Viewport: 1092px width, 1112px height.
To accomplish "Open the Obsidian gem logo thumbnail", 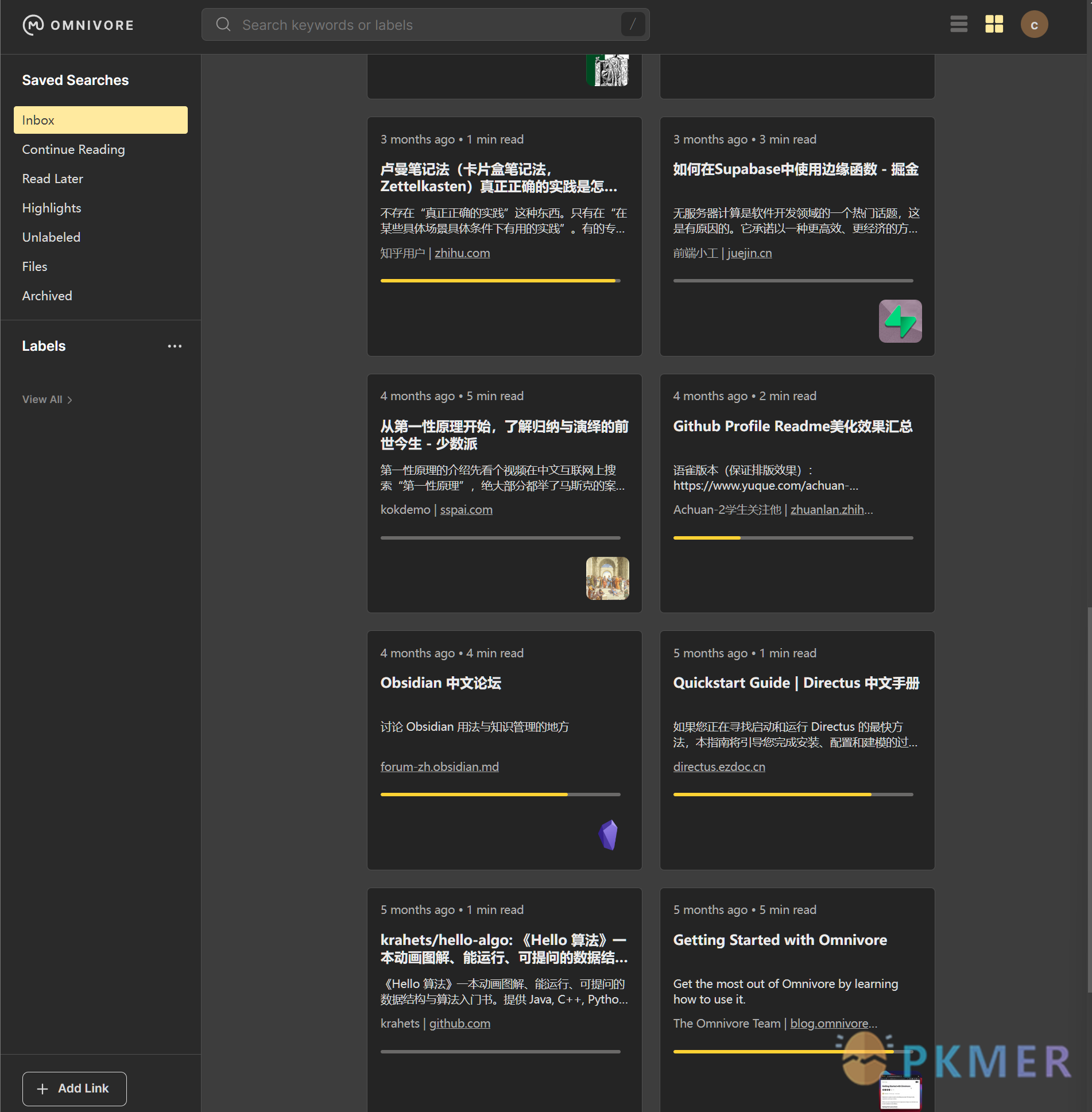I will [x=607, y=835].
